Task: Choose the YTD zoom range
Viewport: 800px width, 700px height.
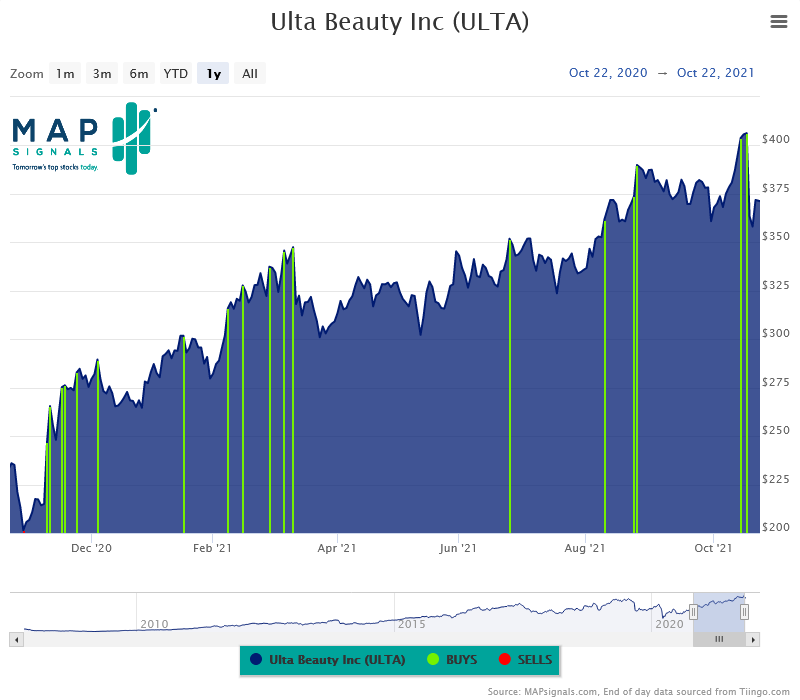Action: coord(176,73)
